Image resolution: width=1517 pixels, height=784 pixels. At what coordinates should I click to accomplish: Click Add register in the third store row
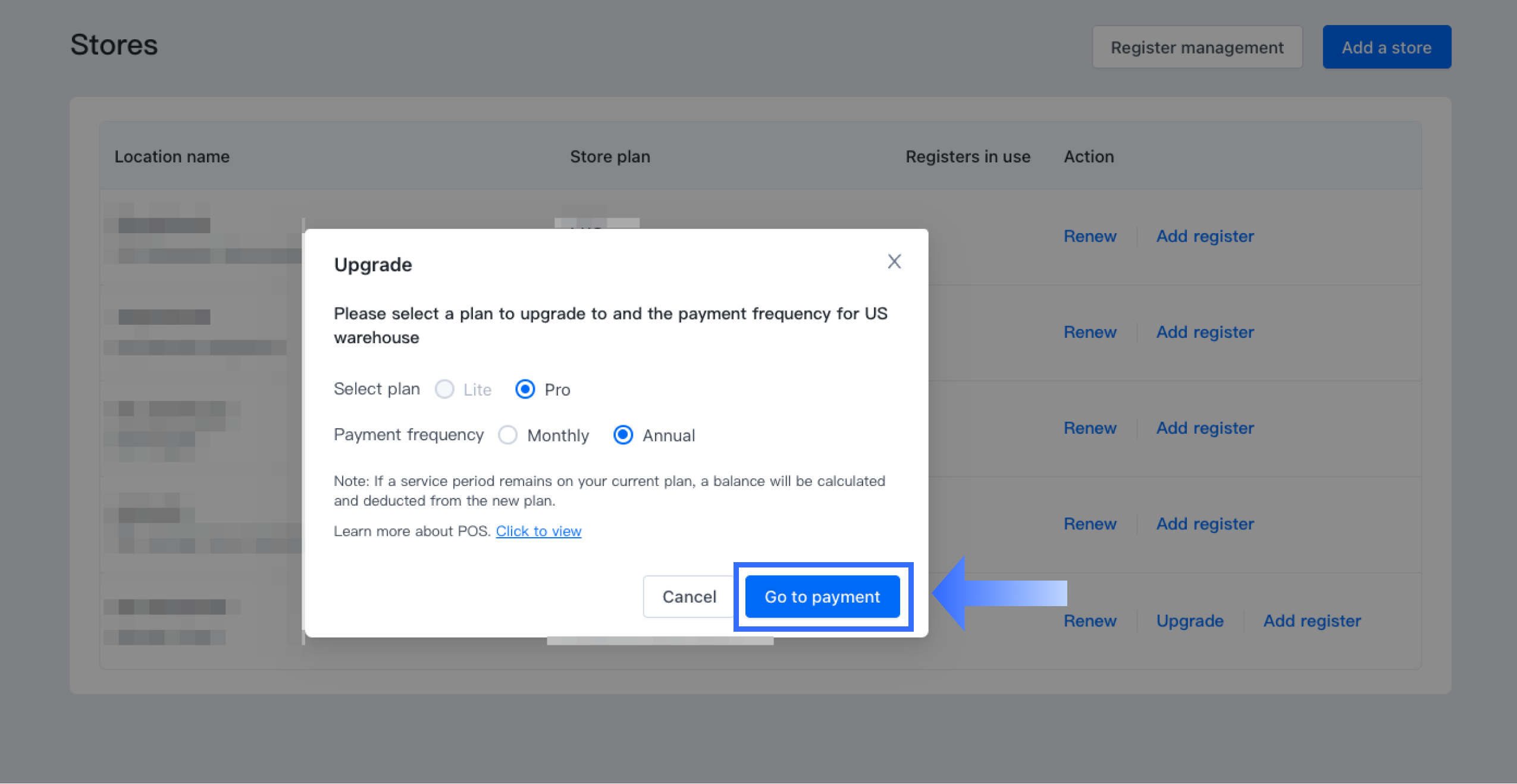1205,428
